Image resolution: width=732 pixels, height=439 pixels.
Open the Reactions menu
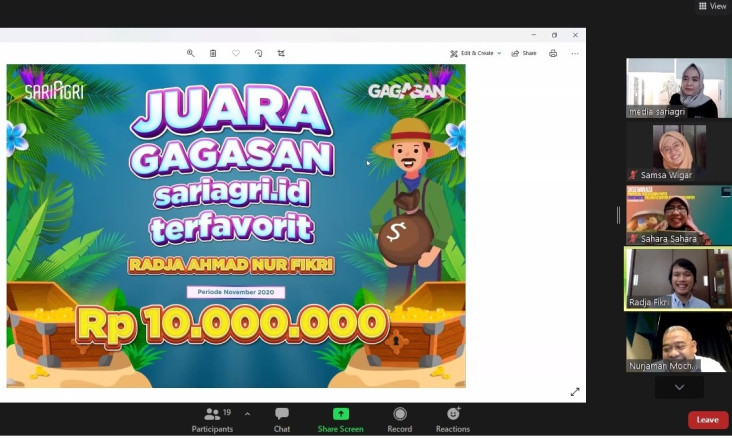point(453,420)
